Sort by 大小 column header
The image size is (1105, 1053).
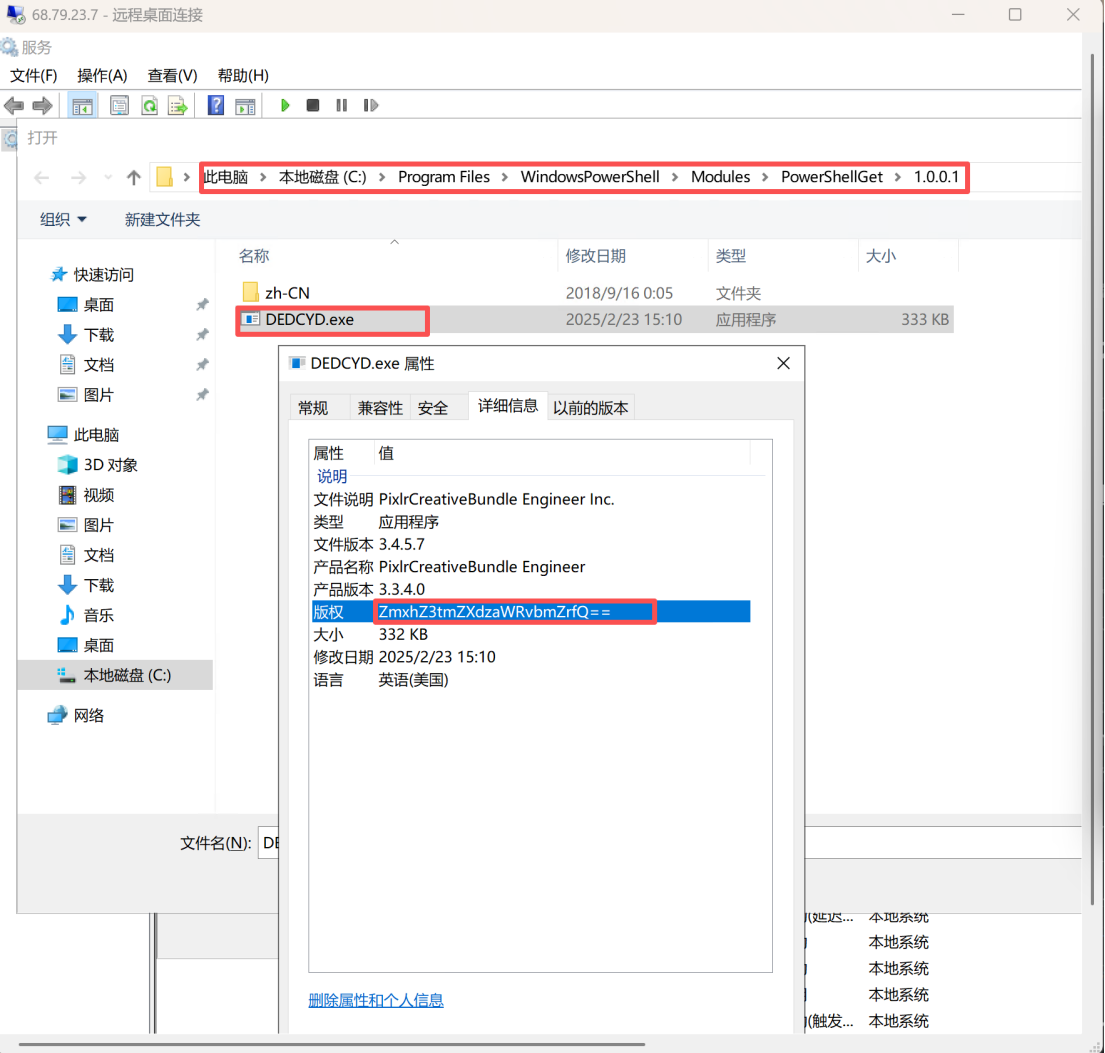908,256
